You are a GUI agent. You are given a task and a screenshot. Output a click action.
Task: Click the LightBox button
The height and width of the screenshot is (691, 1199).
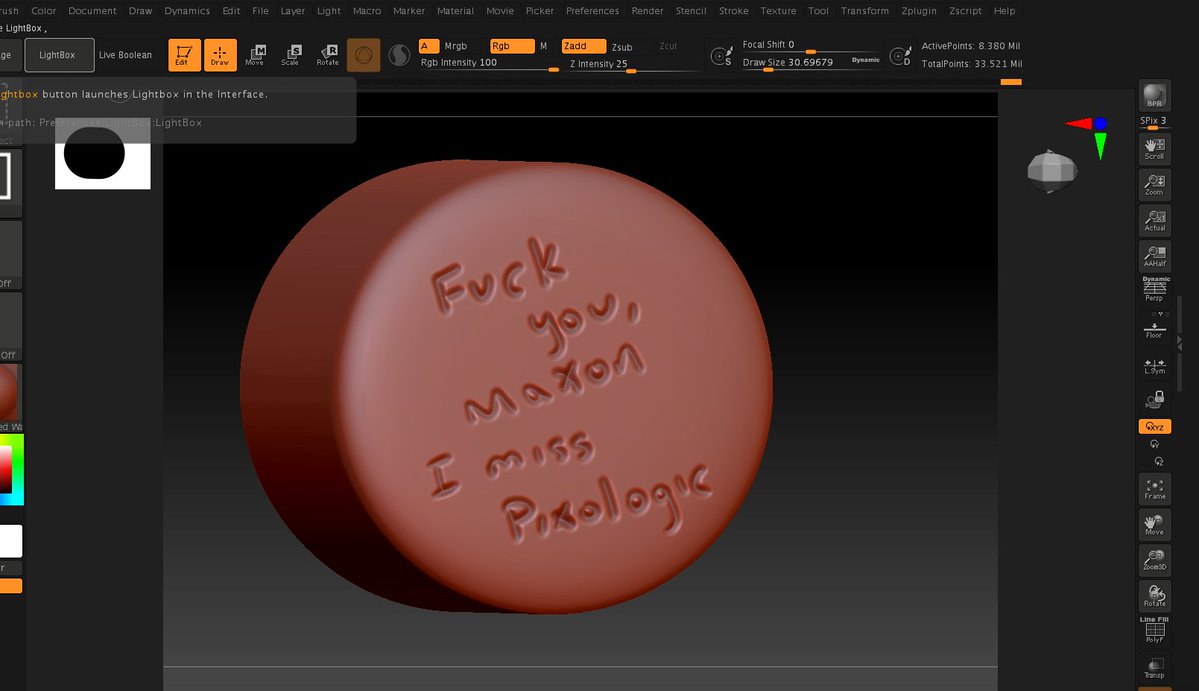(59, 55)
